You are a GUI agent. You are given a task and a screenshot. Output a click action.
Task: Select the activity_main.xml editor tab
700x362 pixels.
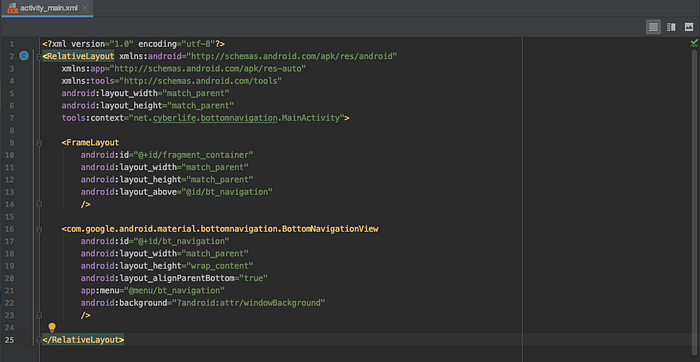pos(47,8)
